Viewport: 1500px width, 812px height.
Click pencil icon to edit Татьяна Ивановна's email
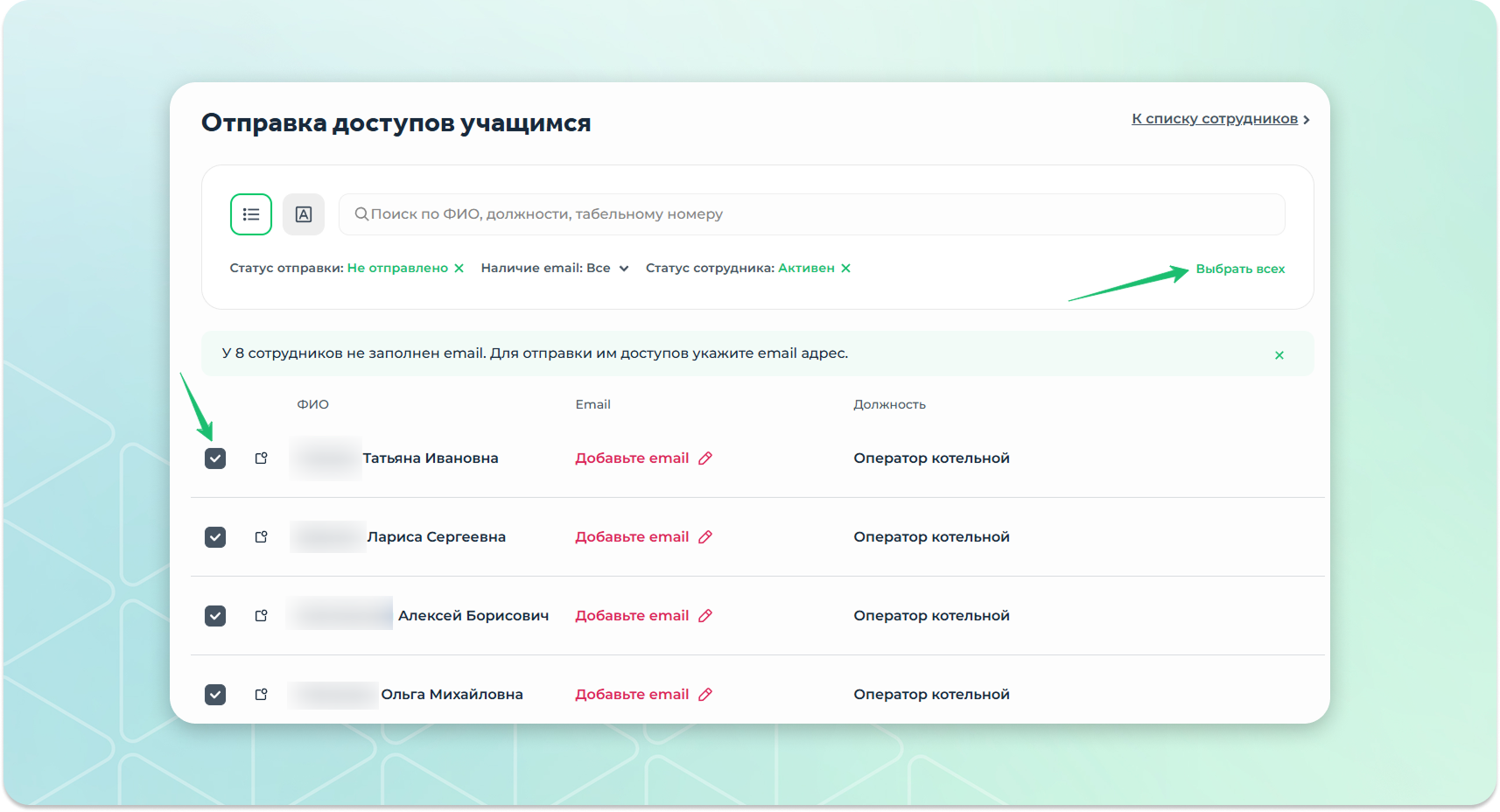point(705,458)
